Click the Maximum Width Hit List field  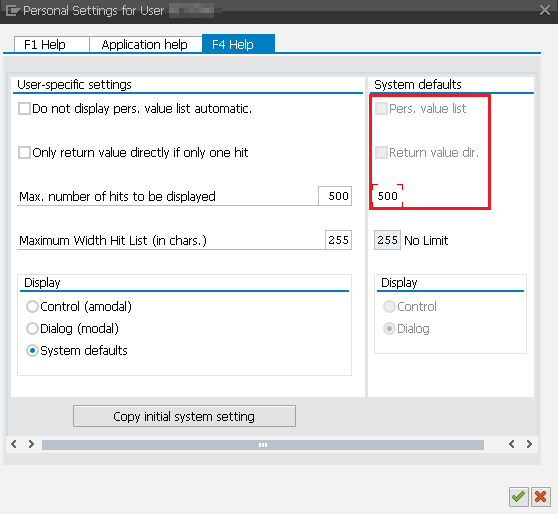[338, 240]
